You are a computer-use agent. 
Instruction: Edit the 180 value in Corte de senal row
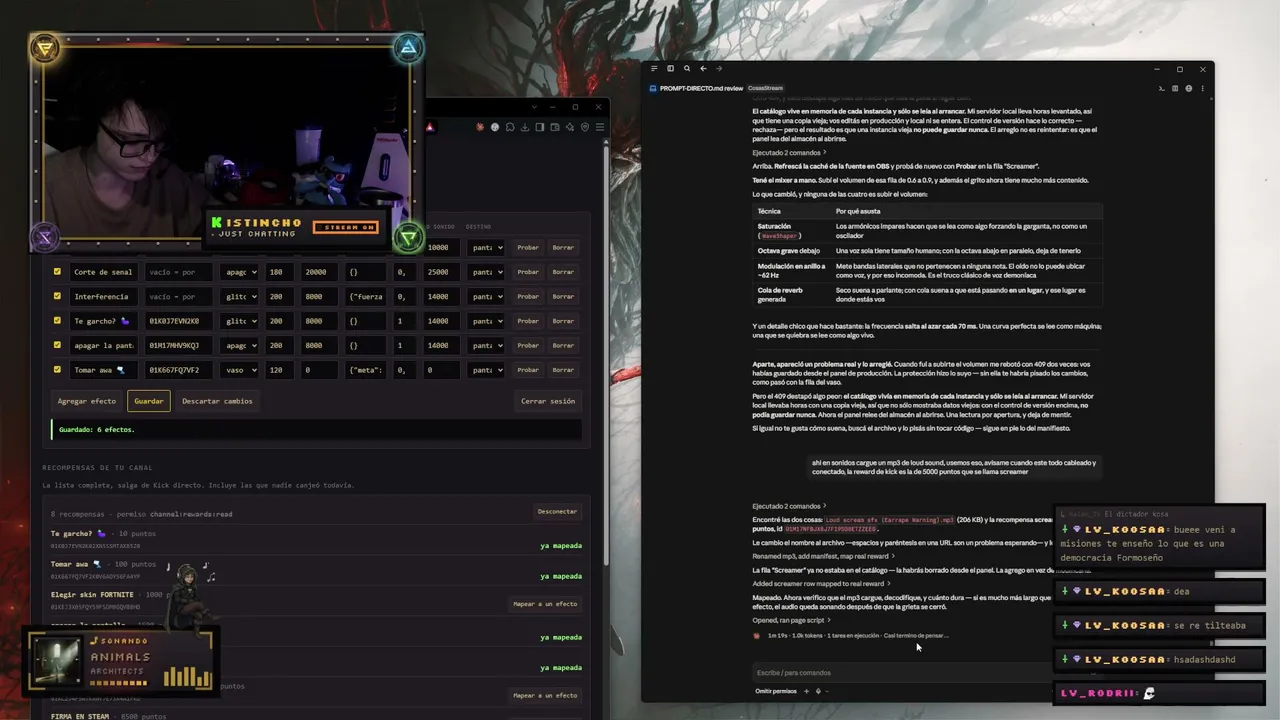coord(280,272)
